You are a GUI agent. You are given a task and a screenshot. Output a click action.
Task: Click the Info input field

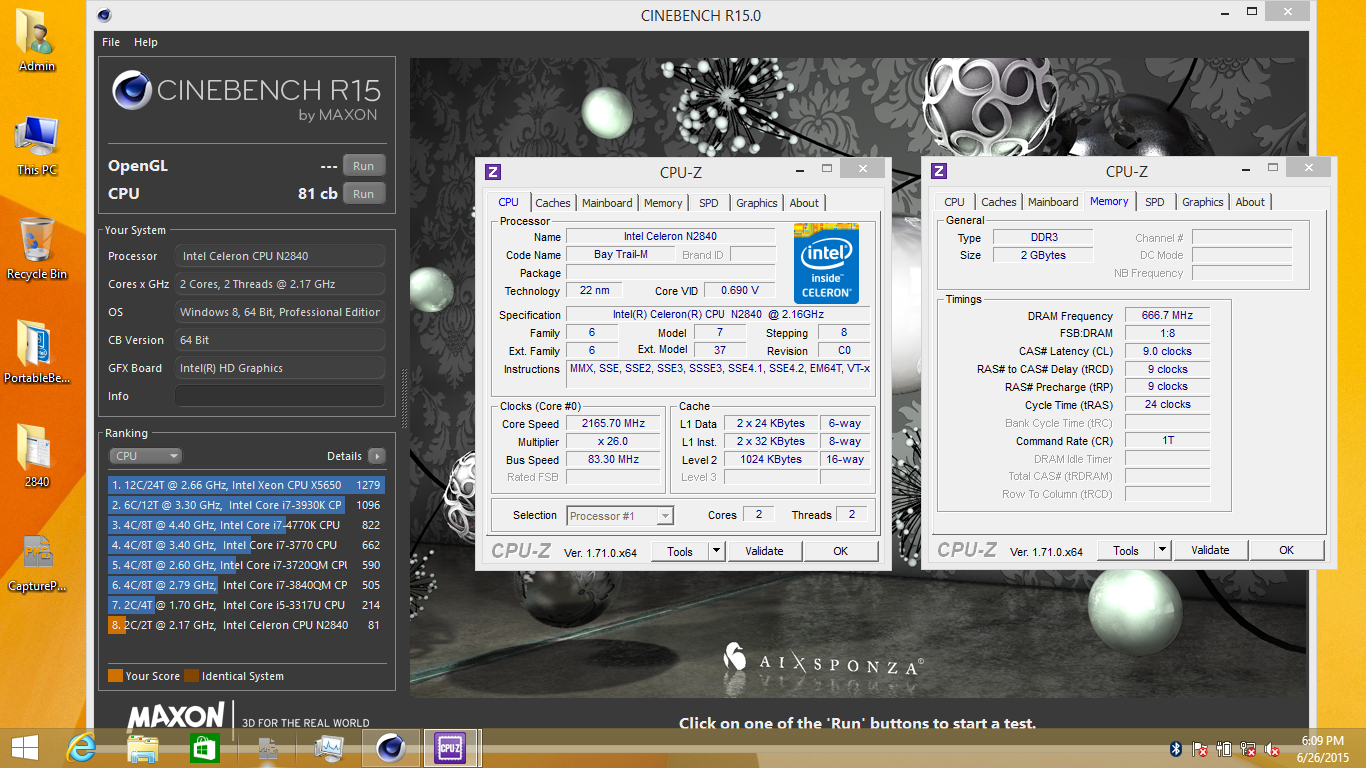(x=280, y=396)
